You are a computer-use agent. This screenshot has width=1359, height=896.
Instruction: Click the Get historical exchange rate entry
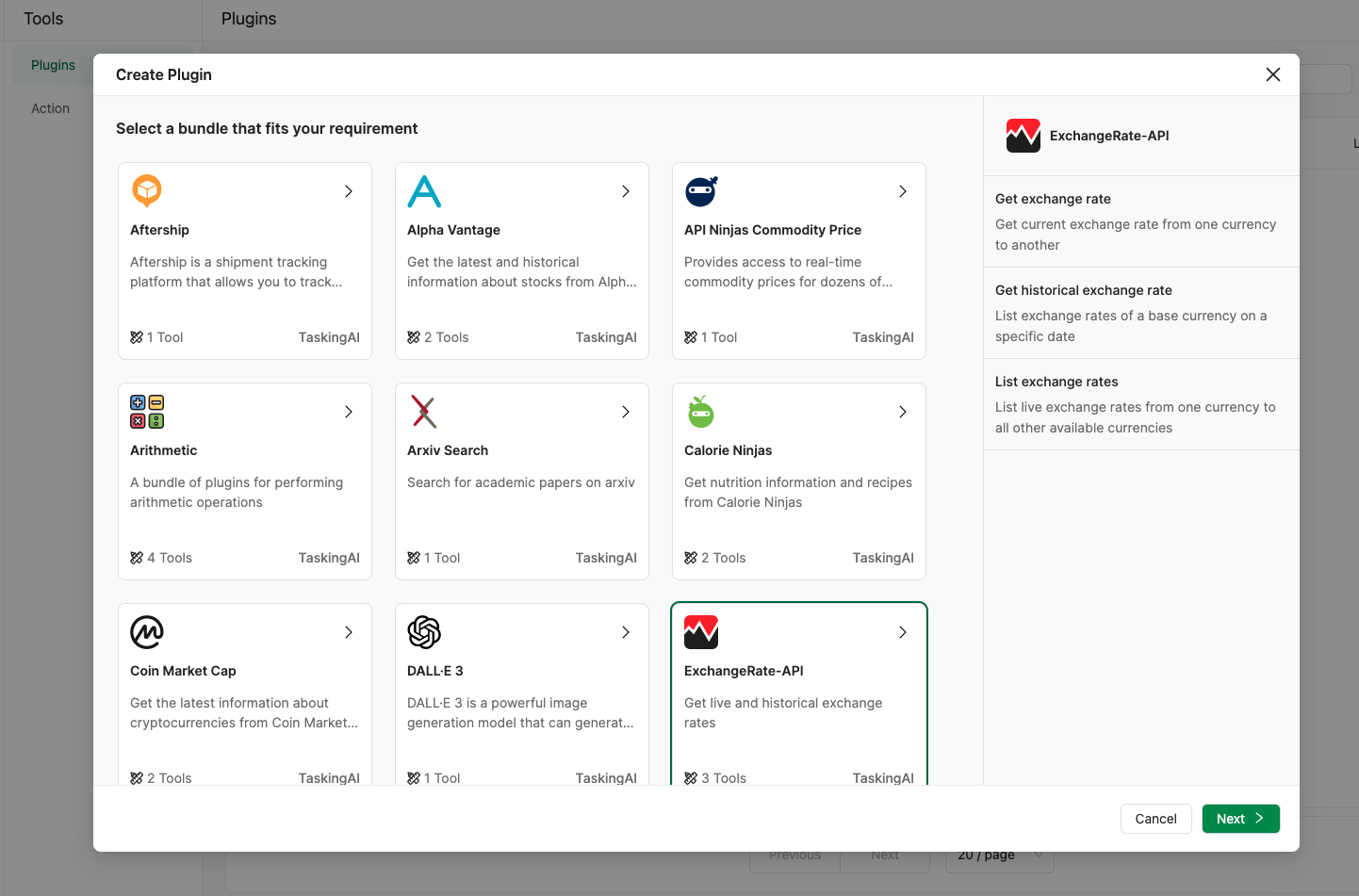(1141, 313)
